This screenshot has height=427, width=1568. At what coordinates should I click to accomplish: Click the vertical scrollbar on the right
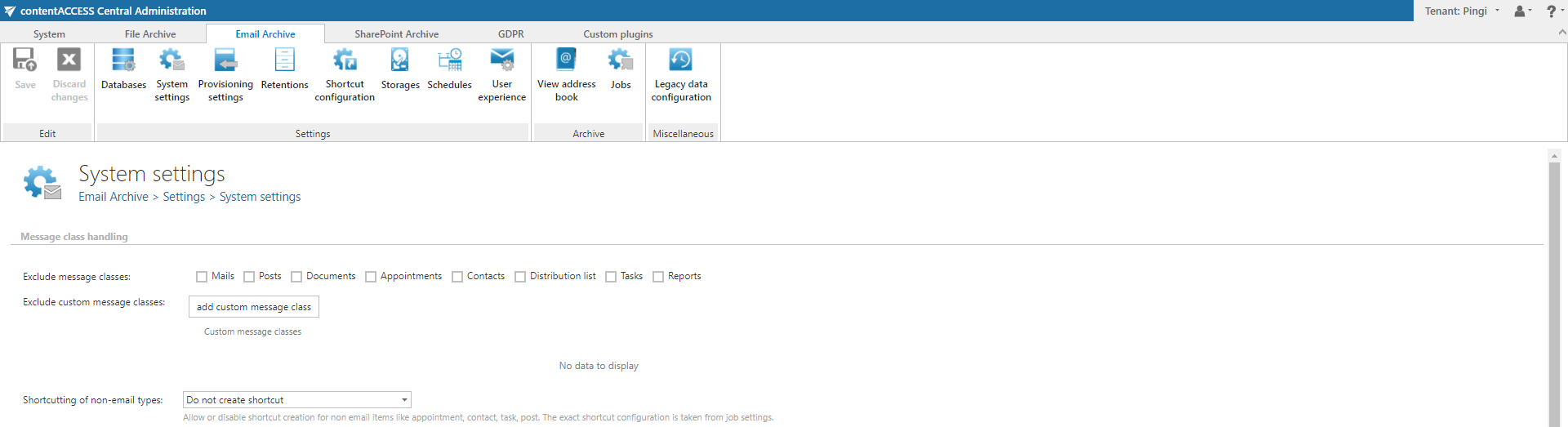click(x=1554, y=286)
